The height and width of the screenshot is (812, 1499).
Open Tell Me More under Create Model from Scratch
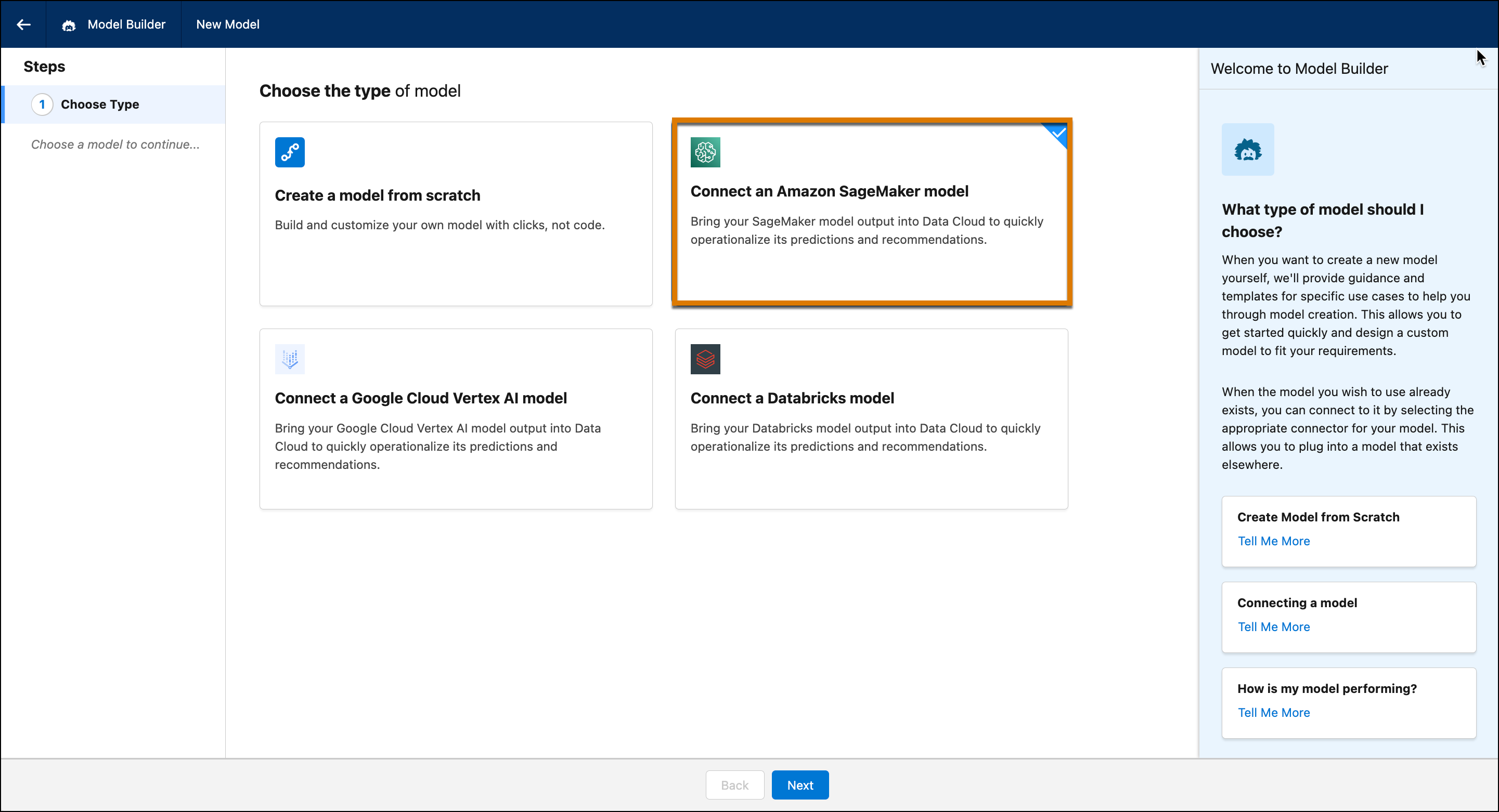click(x=1274, y=541)
